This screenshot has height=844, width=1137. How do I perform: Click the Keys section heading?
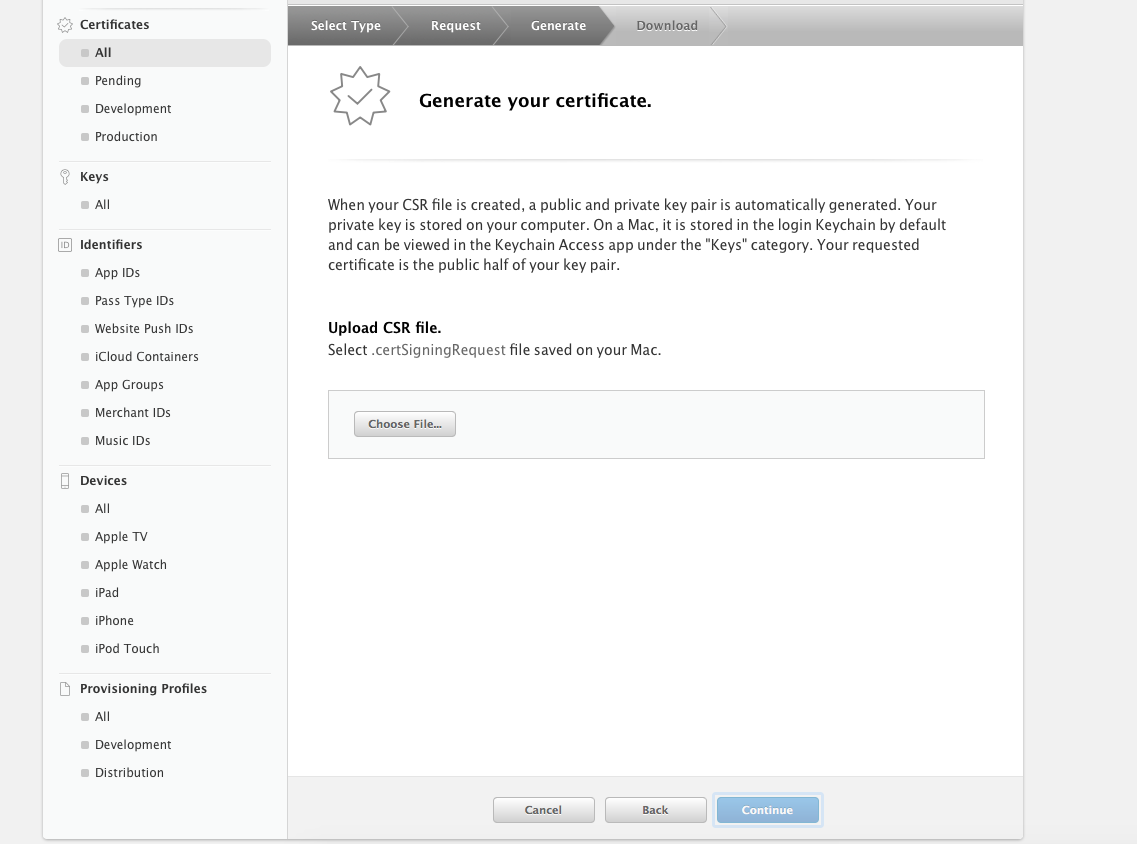94,177
